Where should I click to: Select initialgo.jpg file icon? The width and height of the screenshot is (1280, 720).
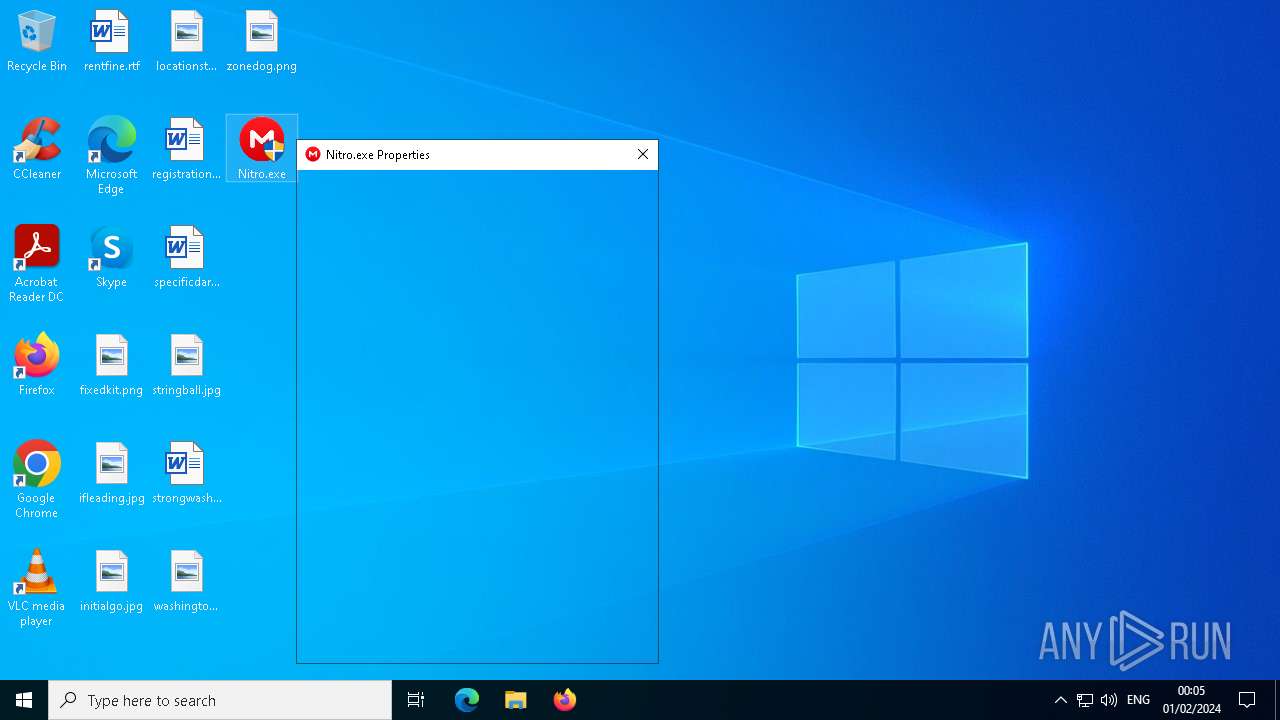coord(112,581)
